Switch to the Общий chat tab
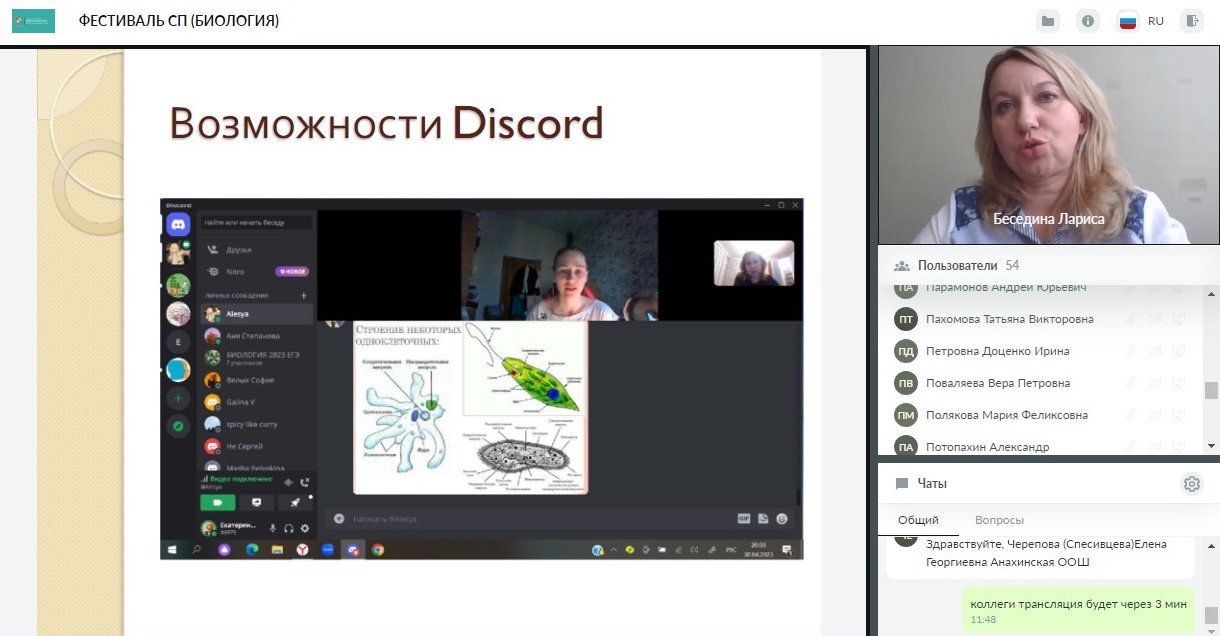The image size is (1220, 636). click(x=918, y=520)
